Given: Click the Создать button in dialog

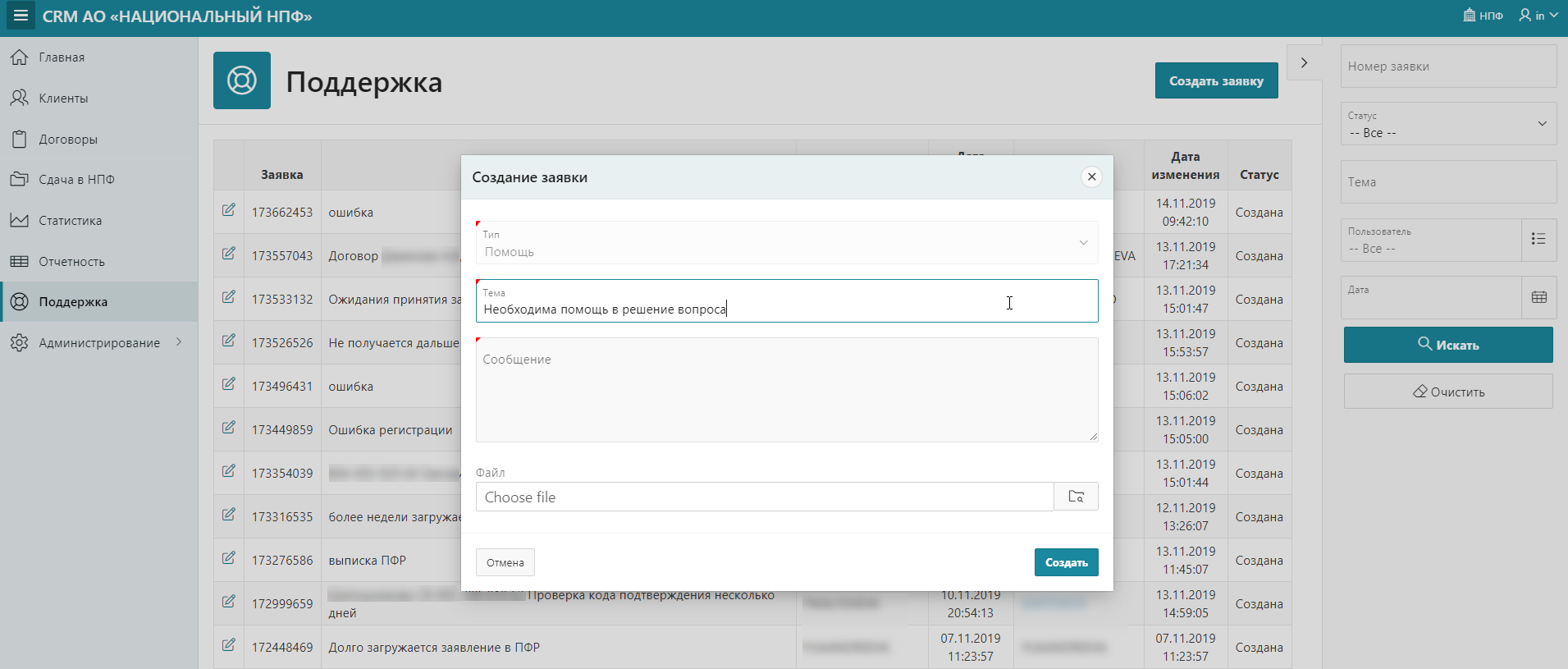Looking at the screenshot, I should (1066, 562).
